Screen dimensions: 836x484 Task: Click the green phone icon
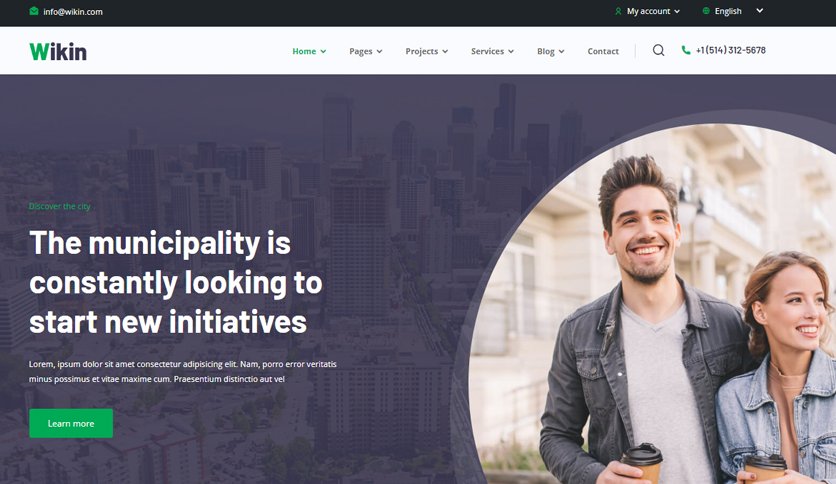(x=686, y=50)
